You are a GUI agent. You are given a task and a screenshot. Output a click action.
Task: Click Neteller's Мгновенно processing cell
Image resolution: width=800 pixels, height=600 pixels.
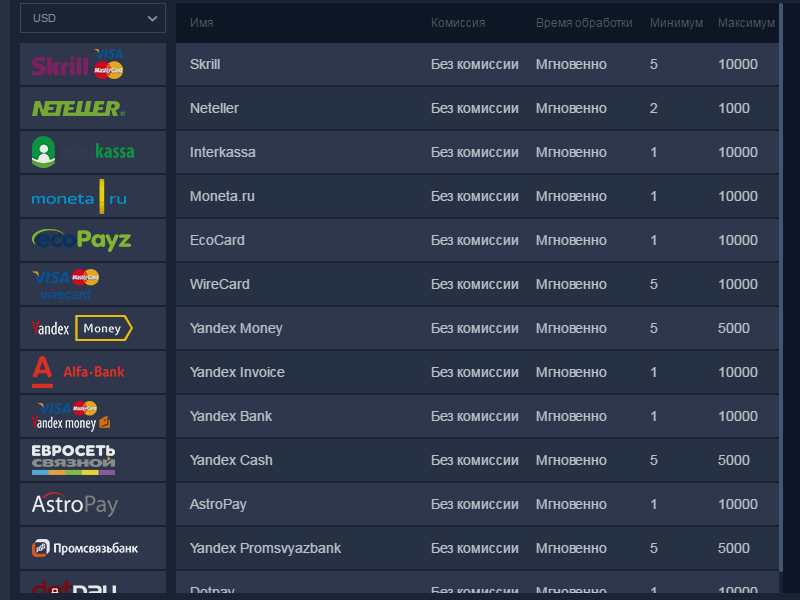click(571, 108)
